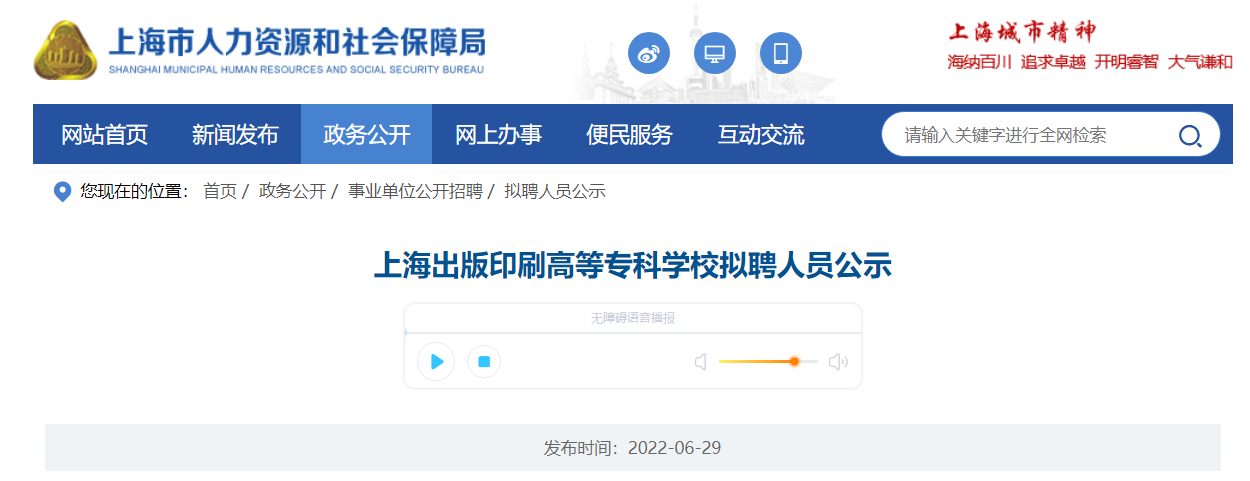Click the desktop monitor icon
This screenshot has width=1250, height=481.
click(x=715, y=53)
